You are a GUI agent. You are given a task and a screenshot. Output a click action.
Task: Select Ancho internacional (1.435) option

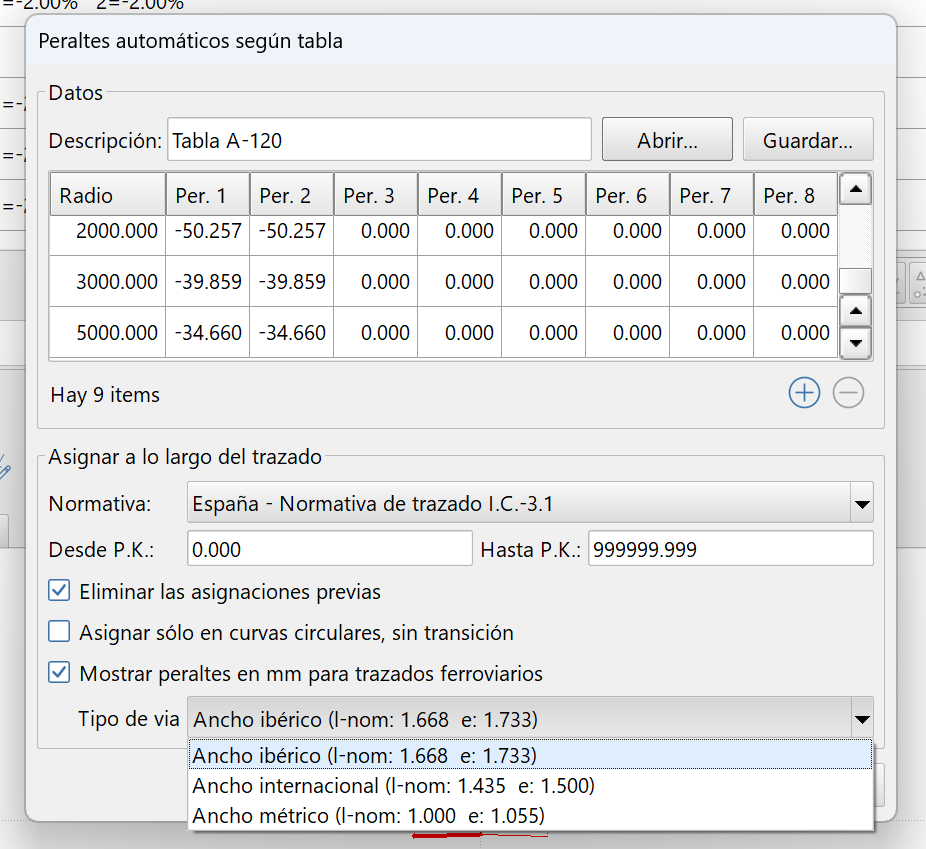pos(530,785)
